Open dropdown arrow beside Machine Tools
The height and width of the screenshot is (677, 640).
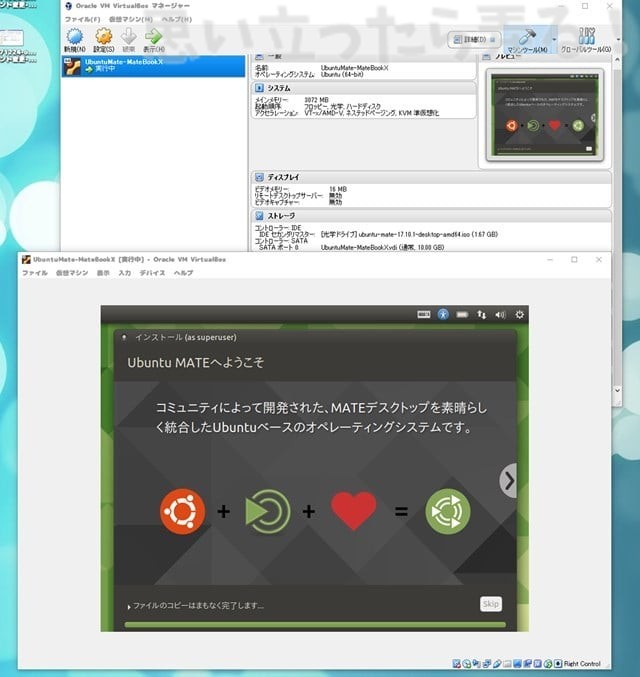coord(554,39)
